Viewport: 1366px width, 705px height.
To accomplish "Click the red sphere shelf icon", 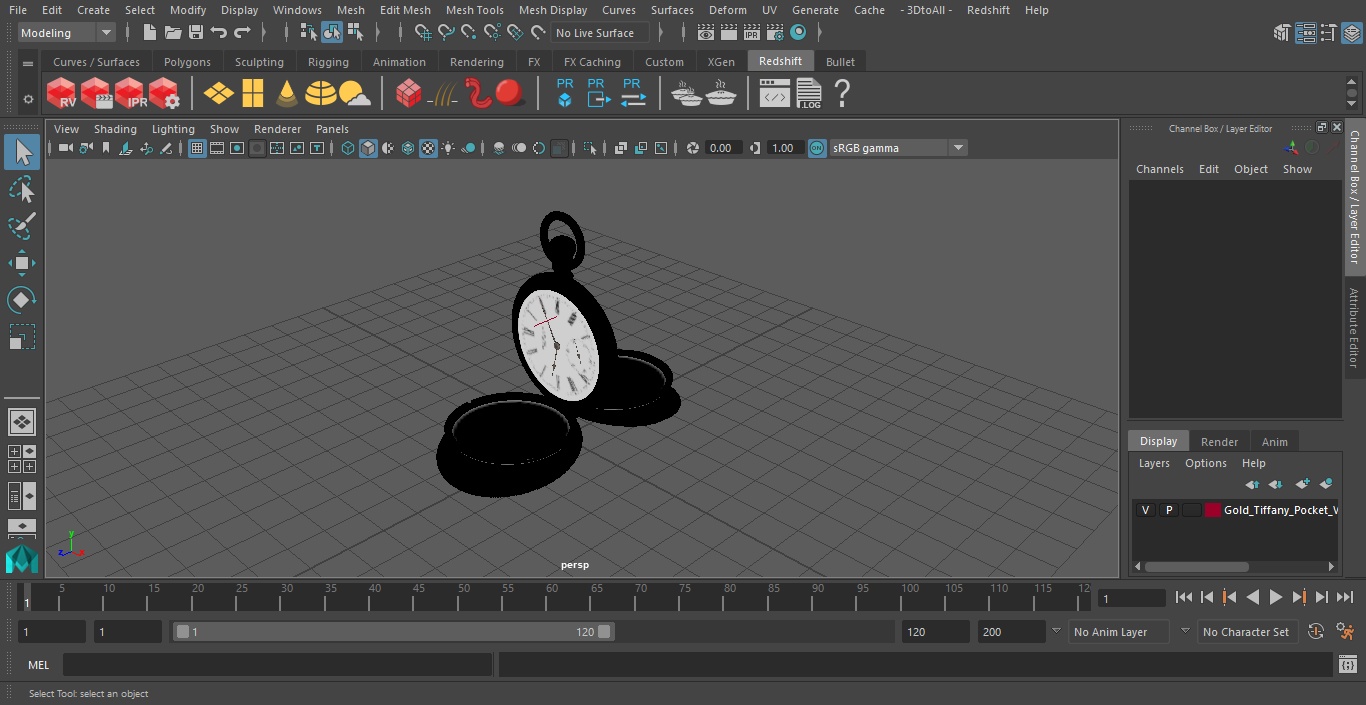I will [x=510, y=94].
